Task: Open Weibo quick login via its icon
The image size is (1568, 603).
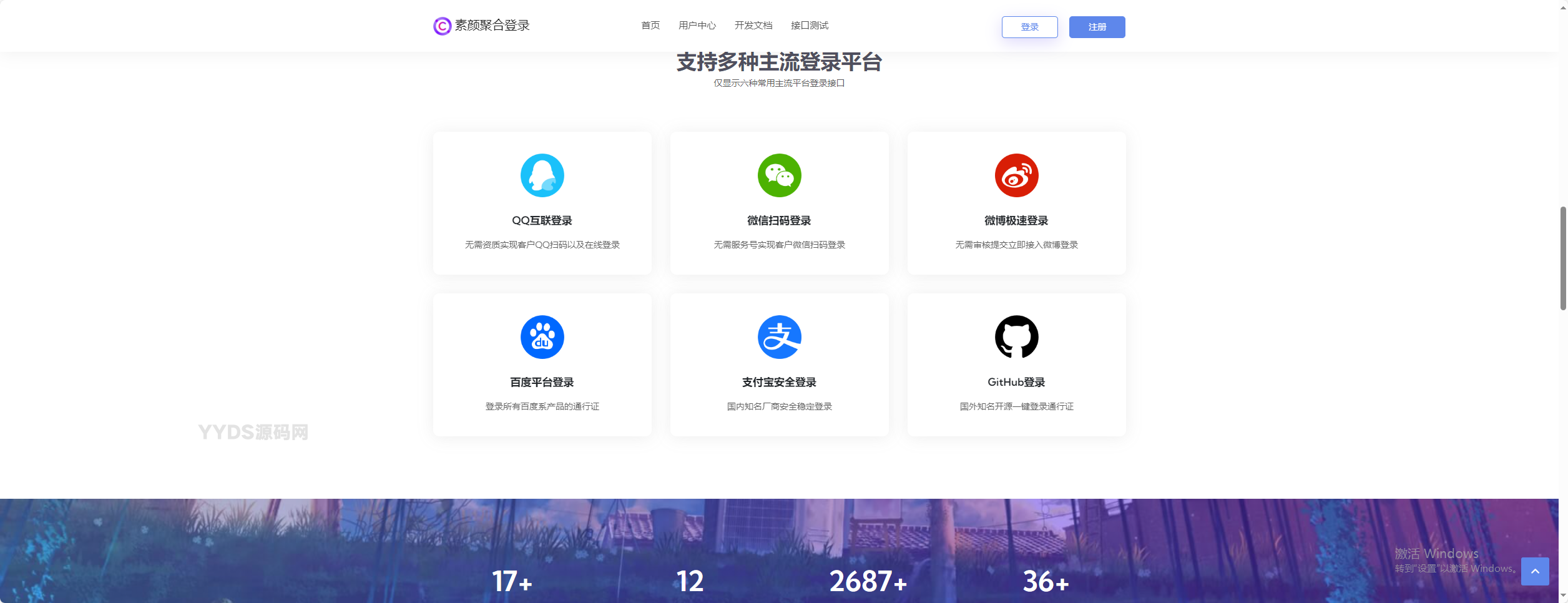Action: [1016, 175]
